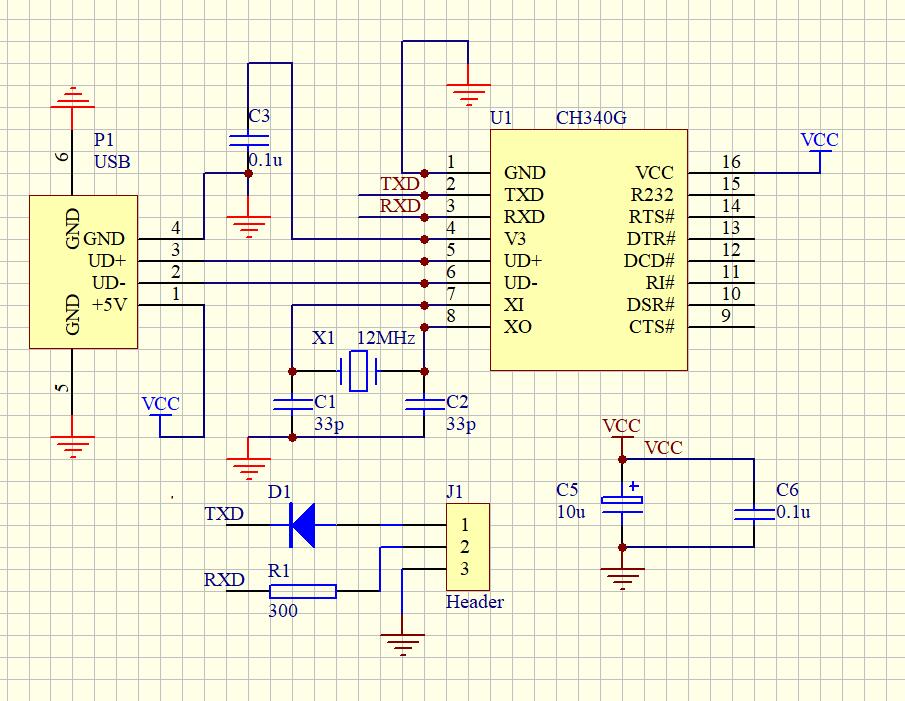Viewport: 905px width, 701px height.
Task: Click the TXD net label at U1 pin 2
Action: 400,184
